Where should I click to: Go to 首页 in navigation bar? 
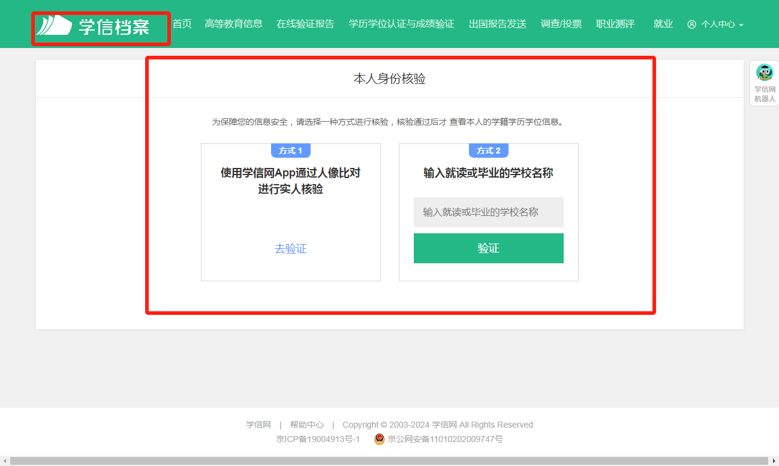coord(181,24)
